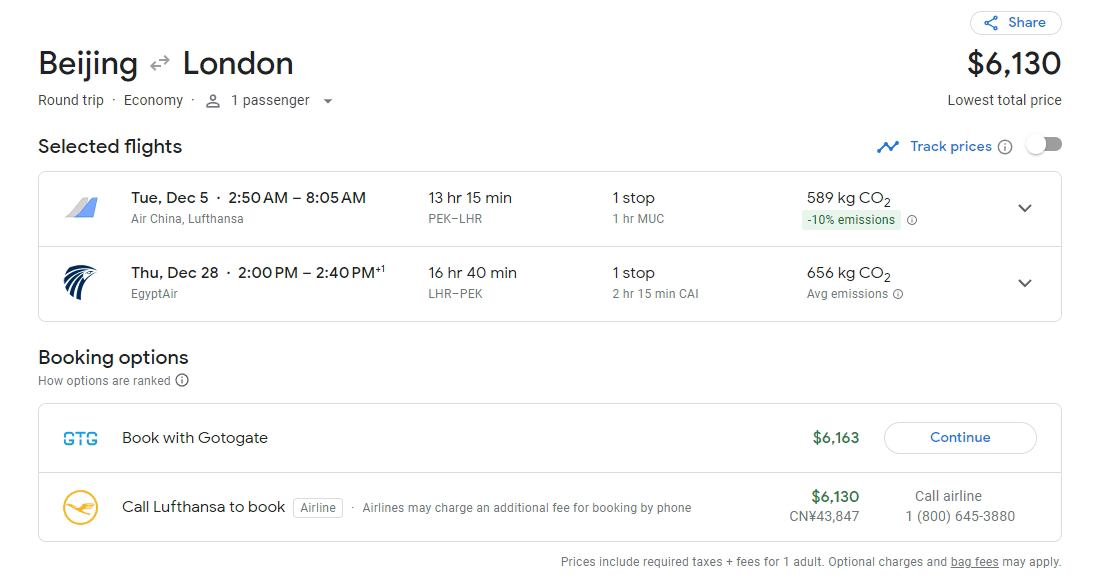Open the bag fees link
The width and height of the screenshot is (1102, 582).
(974, 562)
